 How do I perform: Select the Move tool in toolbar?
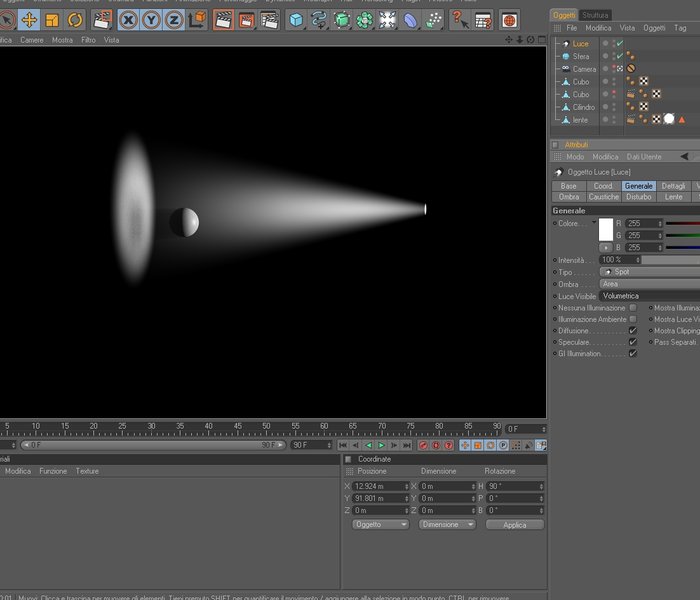[x=29, y=20]
